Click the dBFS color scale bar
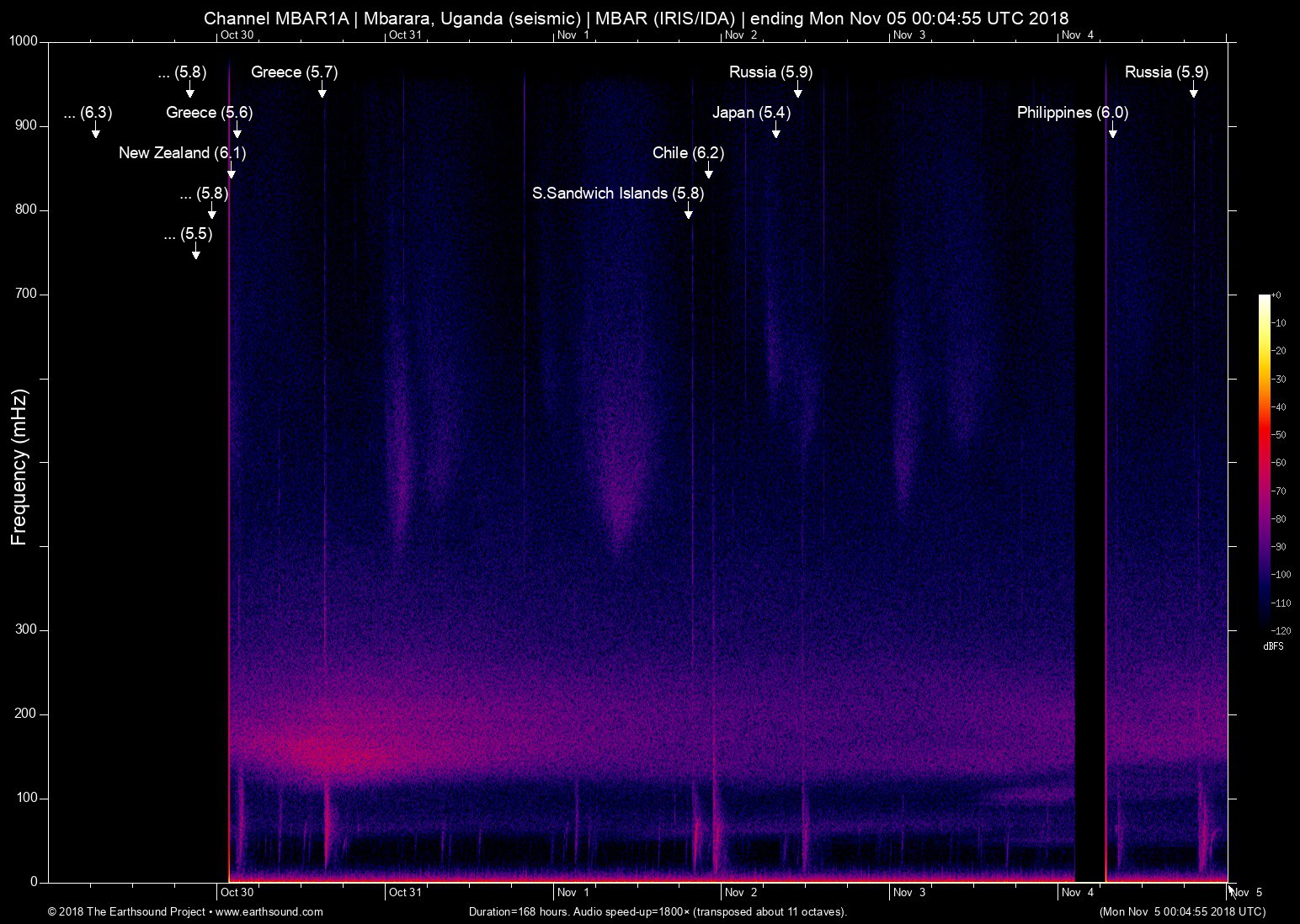This screenshot has width=1300, height=924. (1265, 463)
